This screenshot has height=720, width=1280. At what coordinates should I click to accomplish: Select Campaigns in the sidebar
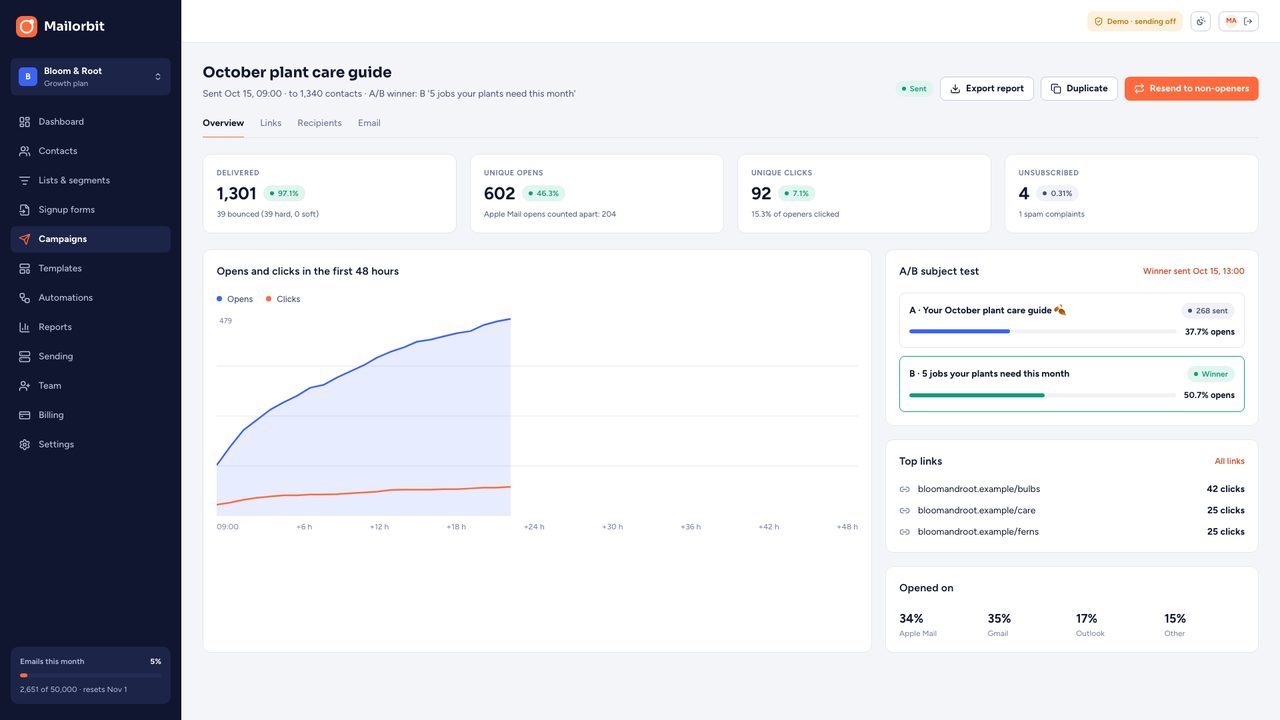coord(90,239)
